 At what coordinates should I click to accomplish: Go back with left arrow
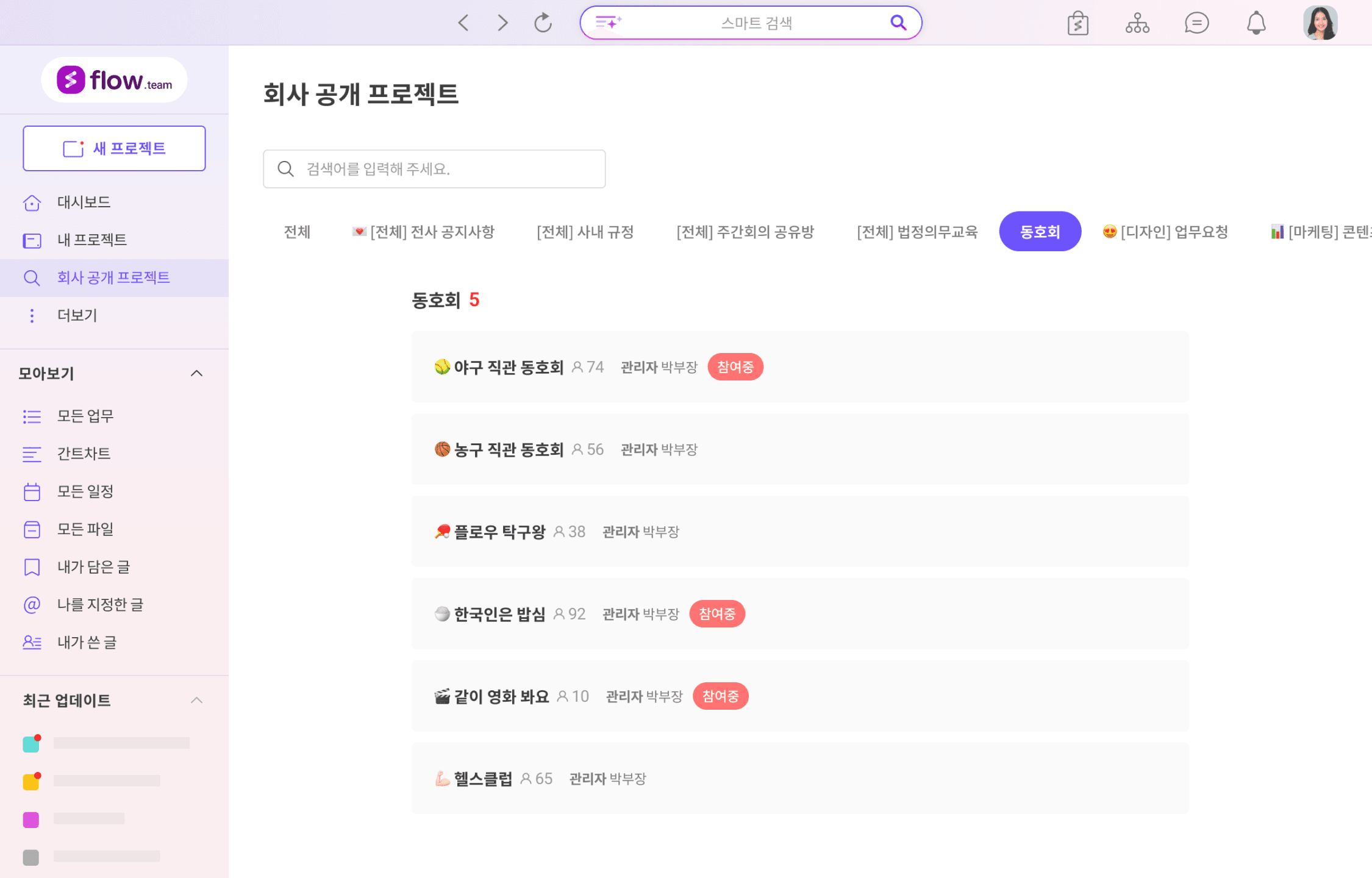click(463, 23)
